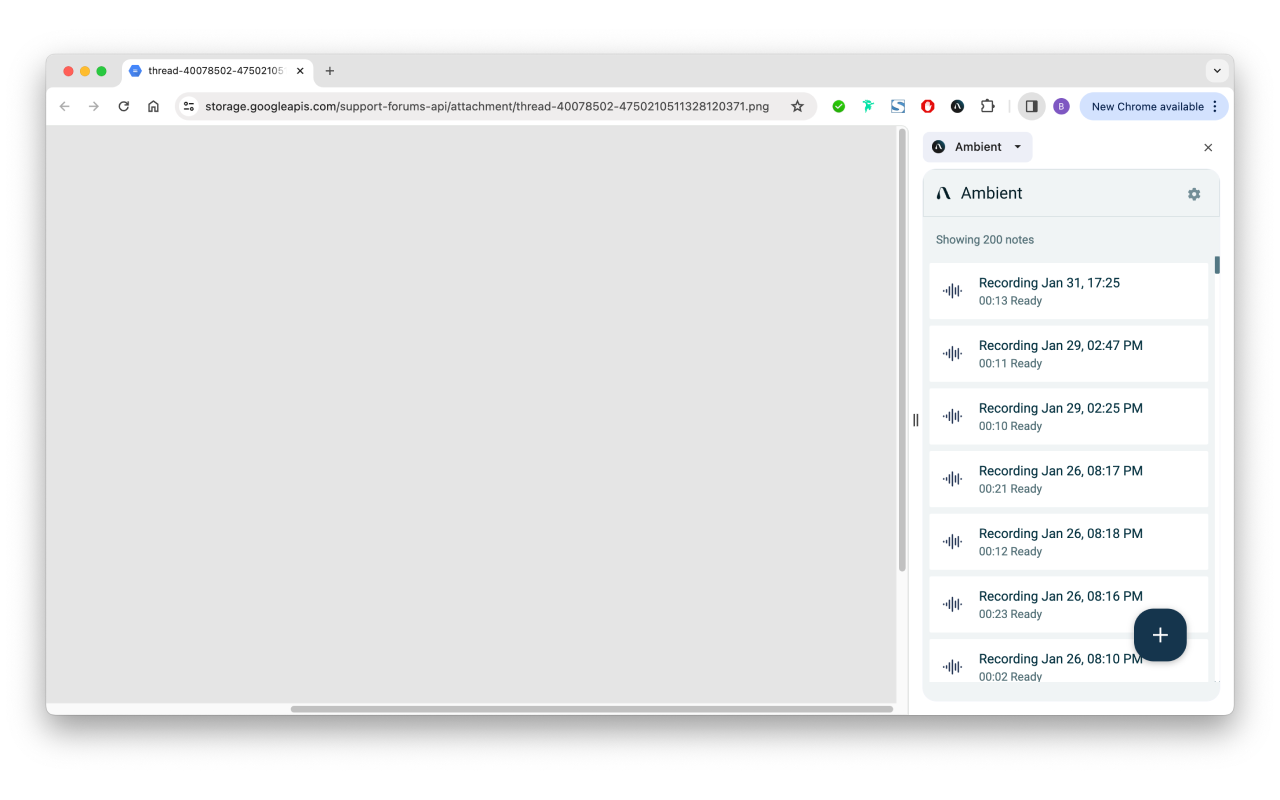The width and height of the screenshot is (1280, 800).
Task: Bookmark page with star icon
Action: coord(797,106)
